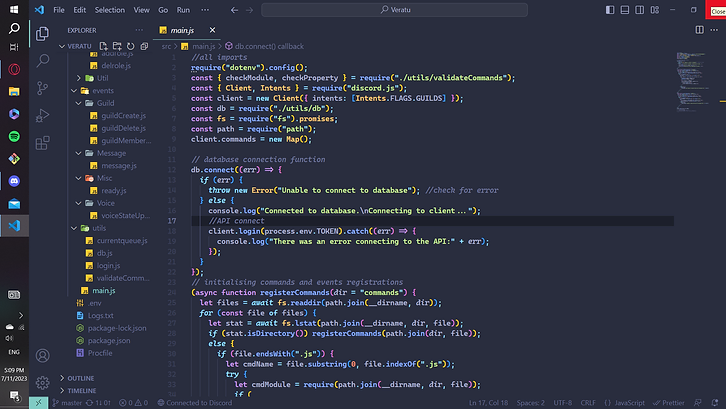
Task: Open Discord from the Windows taskbar
Action: [x=14, y=181]
